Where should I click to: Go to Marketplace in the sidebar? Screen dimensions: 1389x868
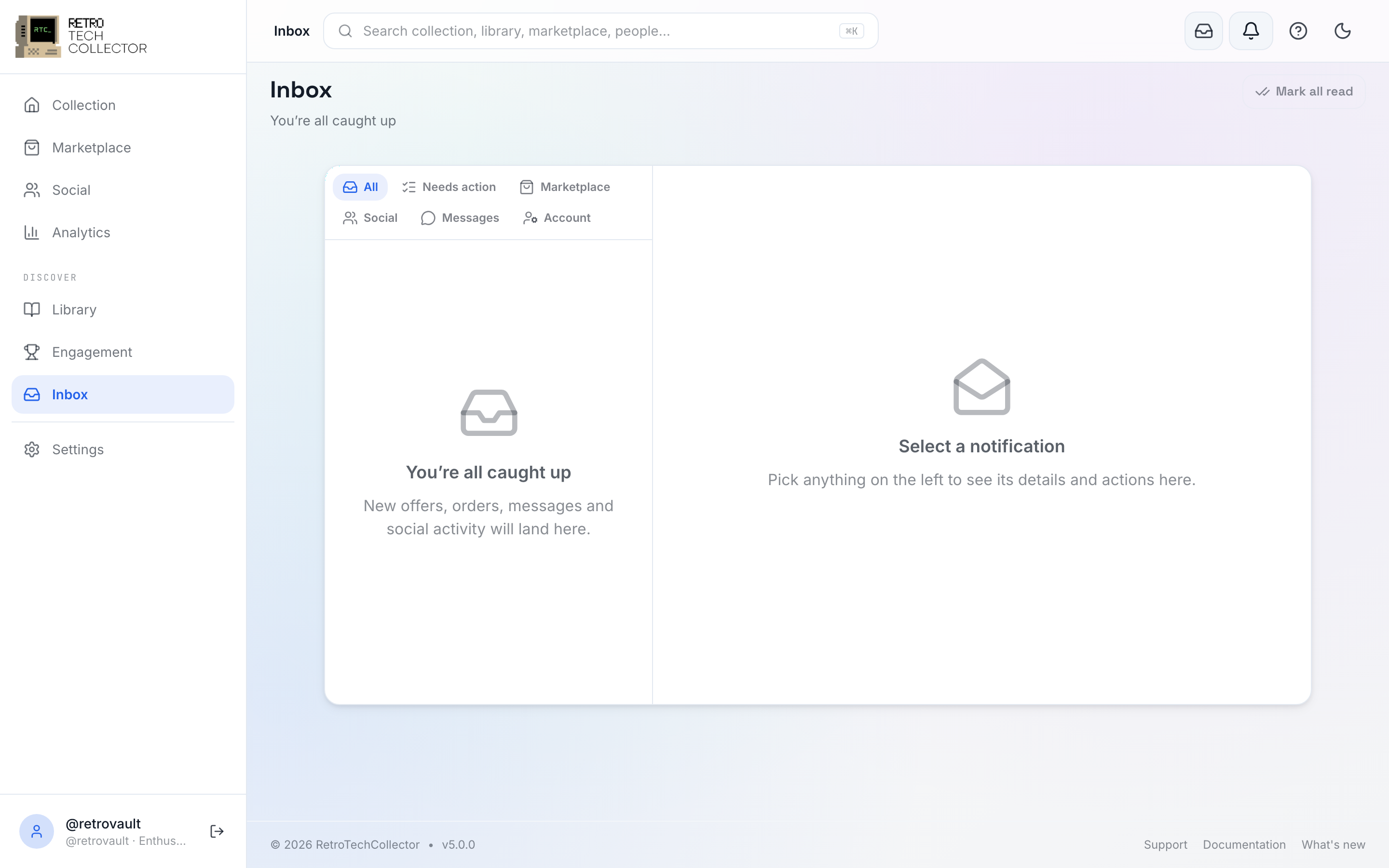123,148
